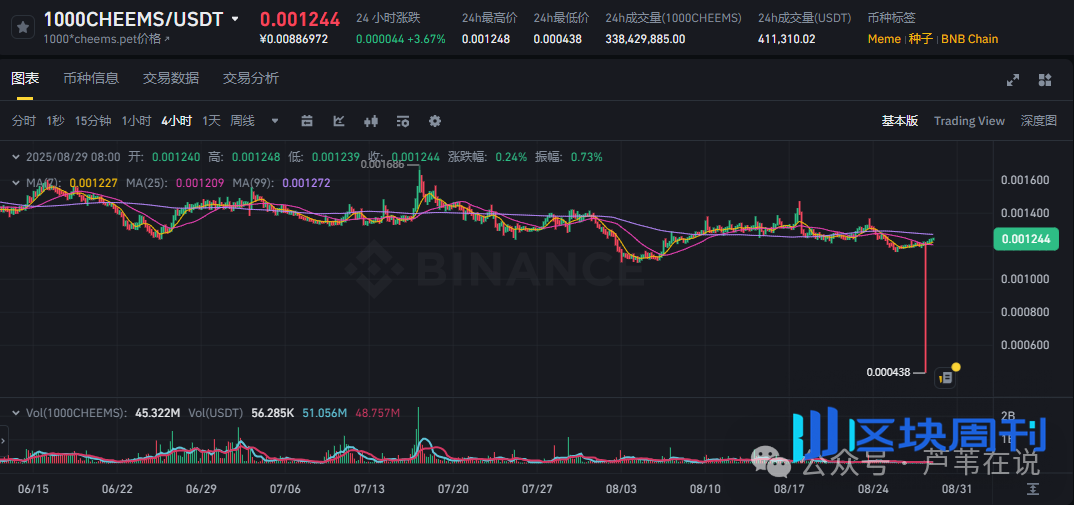Viewport: 1074px width, 505px height.
Task: Reset chart scale icon at bottom right
Action: 1032,489
